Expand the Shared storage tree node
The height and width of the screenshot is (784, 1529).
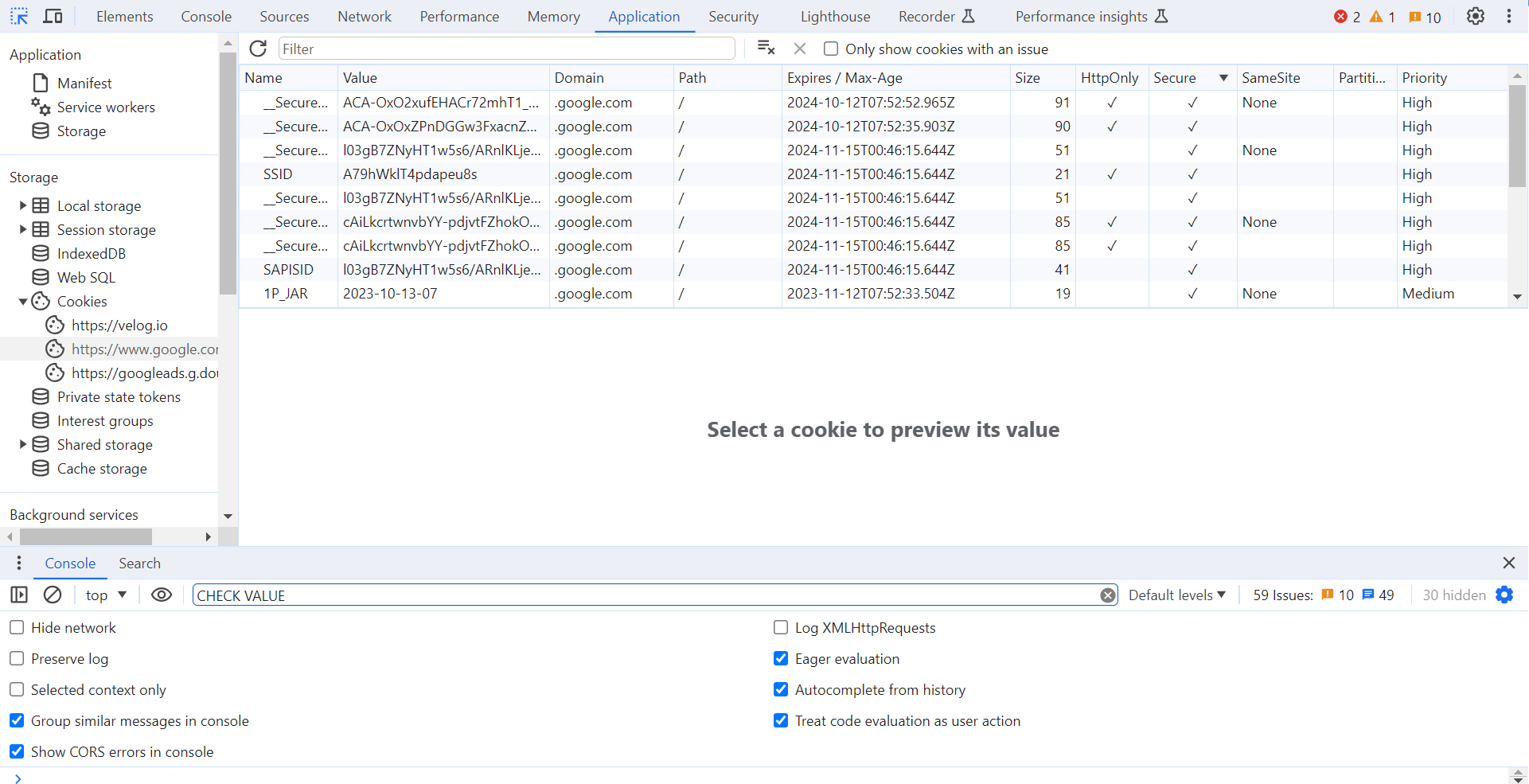pos(23,444)
